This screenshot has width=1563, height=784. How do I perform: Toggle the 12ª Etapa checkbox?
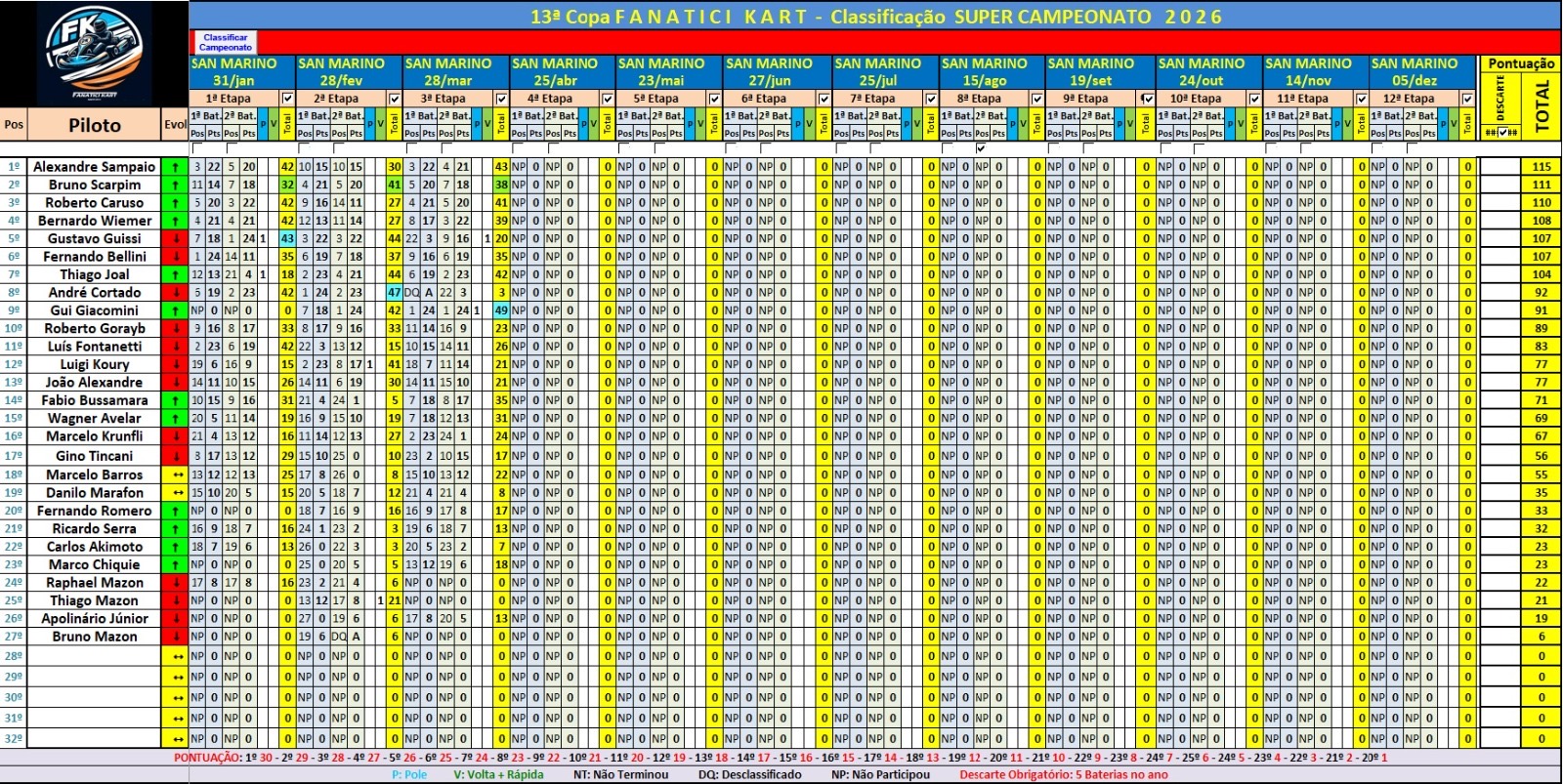pos(1466,99)
